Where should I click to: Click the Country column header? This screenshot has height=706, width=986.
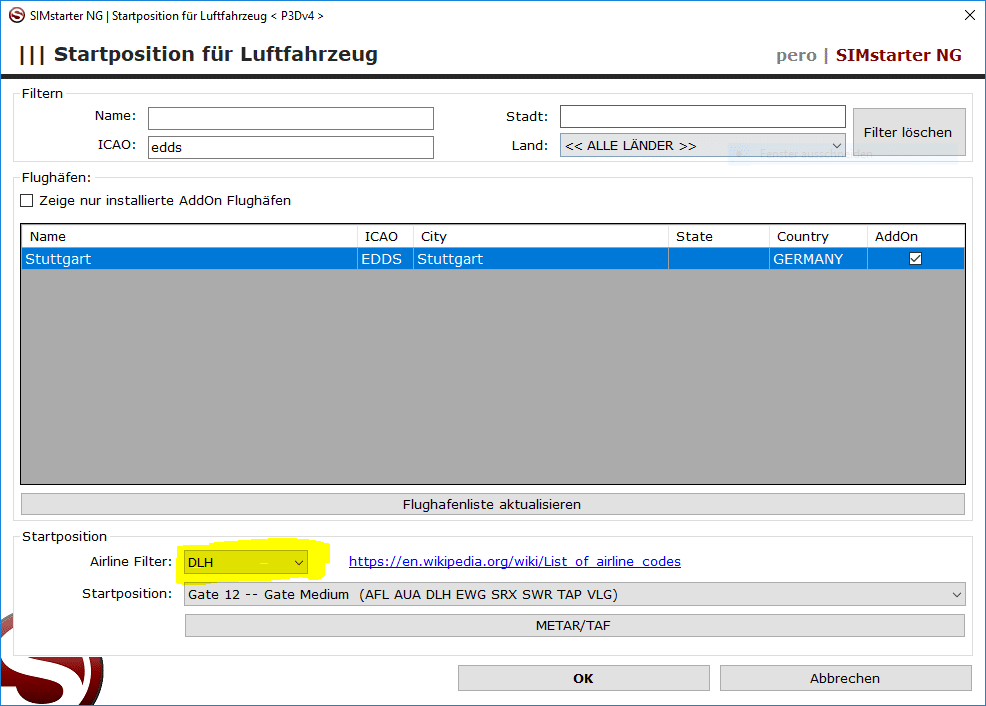point(817,237)
